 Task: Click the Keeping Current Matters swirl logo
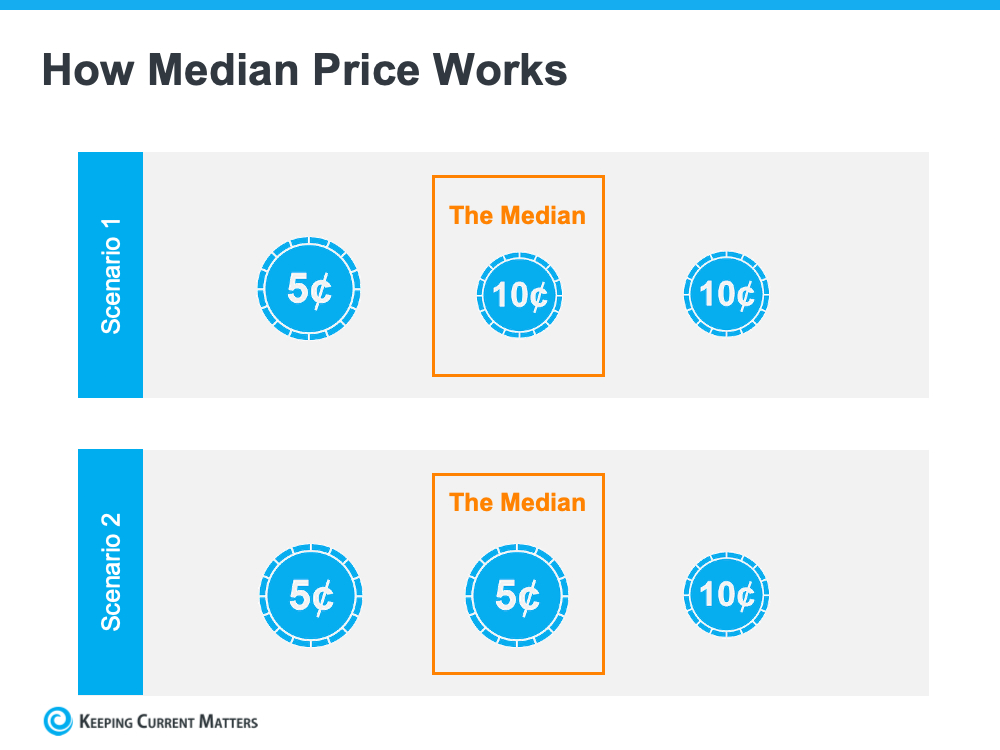click(58, 721)
